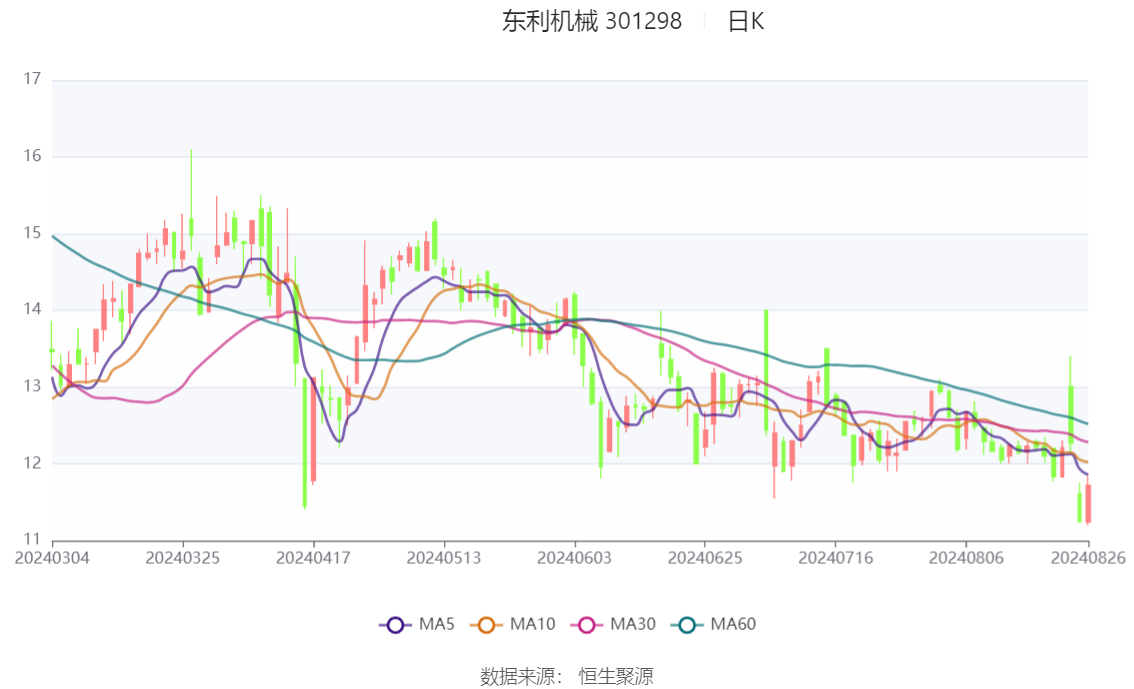This screenshot has height=689, width=1134.
Task: Select the 20240716 date axis marker
Action: click(x=835, y=558)
